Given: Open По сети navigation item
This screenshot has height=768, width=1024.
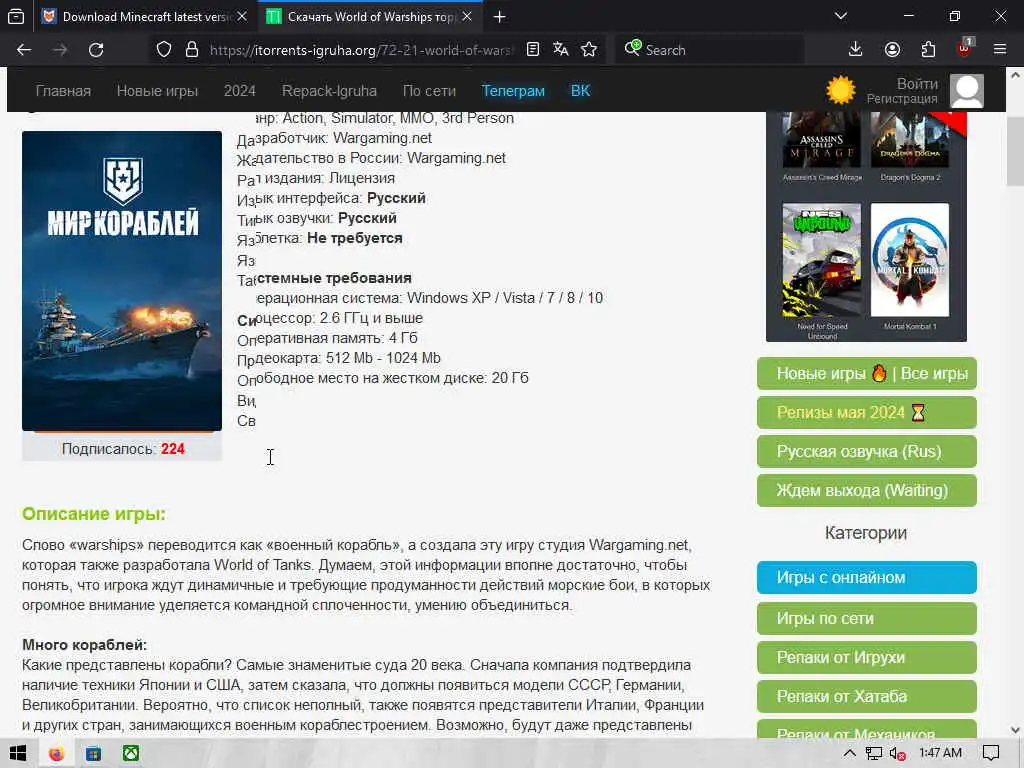Looking at the screenshot, I should (x=429, y=91).
